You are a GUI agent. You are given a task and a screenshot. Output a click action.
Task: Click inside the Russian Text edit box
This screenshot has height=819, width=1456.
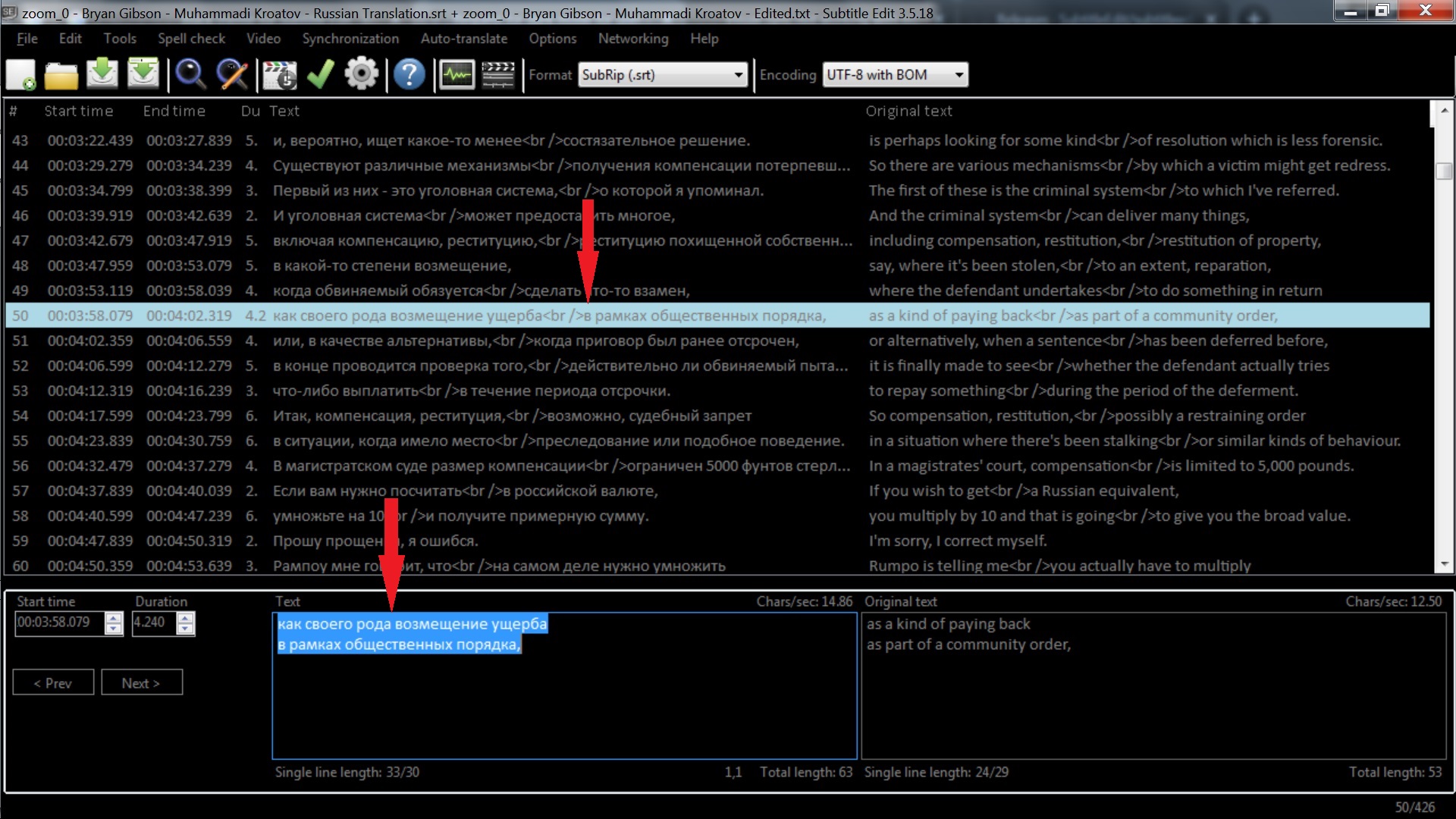pos(564,686)
